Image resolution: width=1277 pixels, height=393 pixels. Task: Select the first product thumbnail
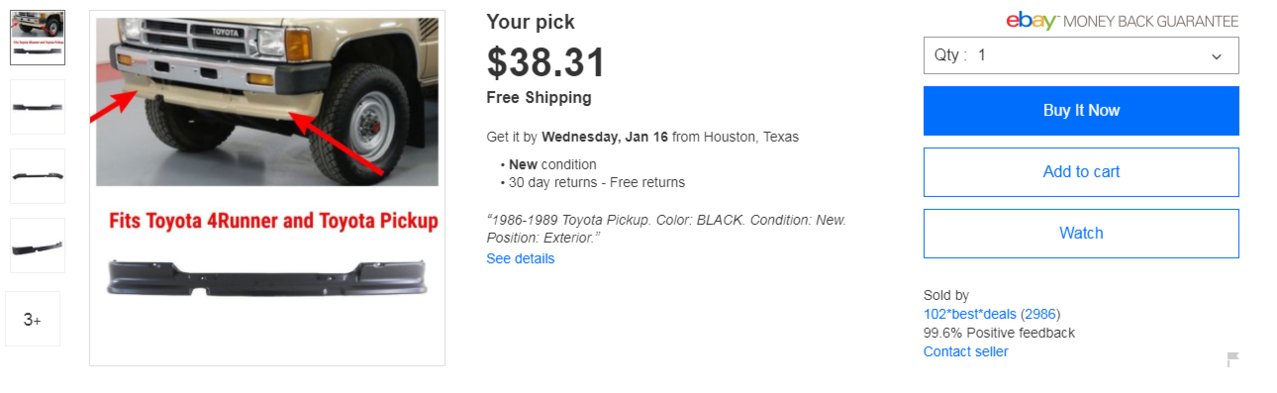pos(37,38)
